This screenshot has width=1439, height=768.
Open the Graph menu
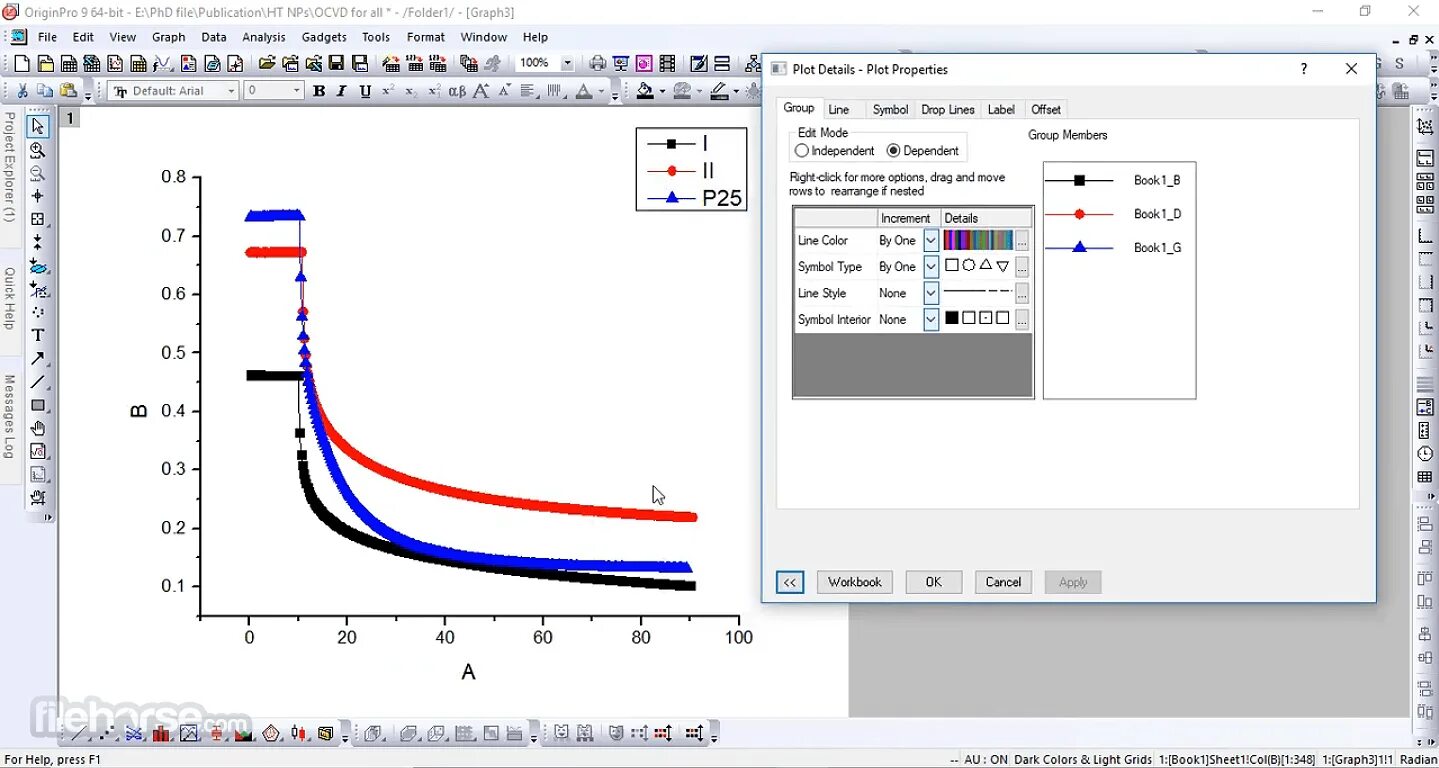169,37
